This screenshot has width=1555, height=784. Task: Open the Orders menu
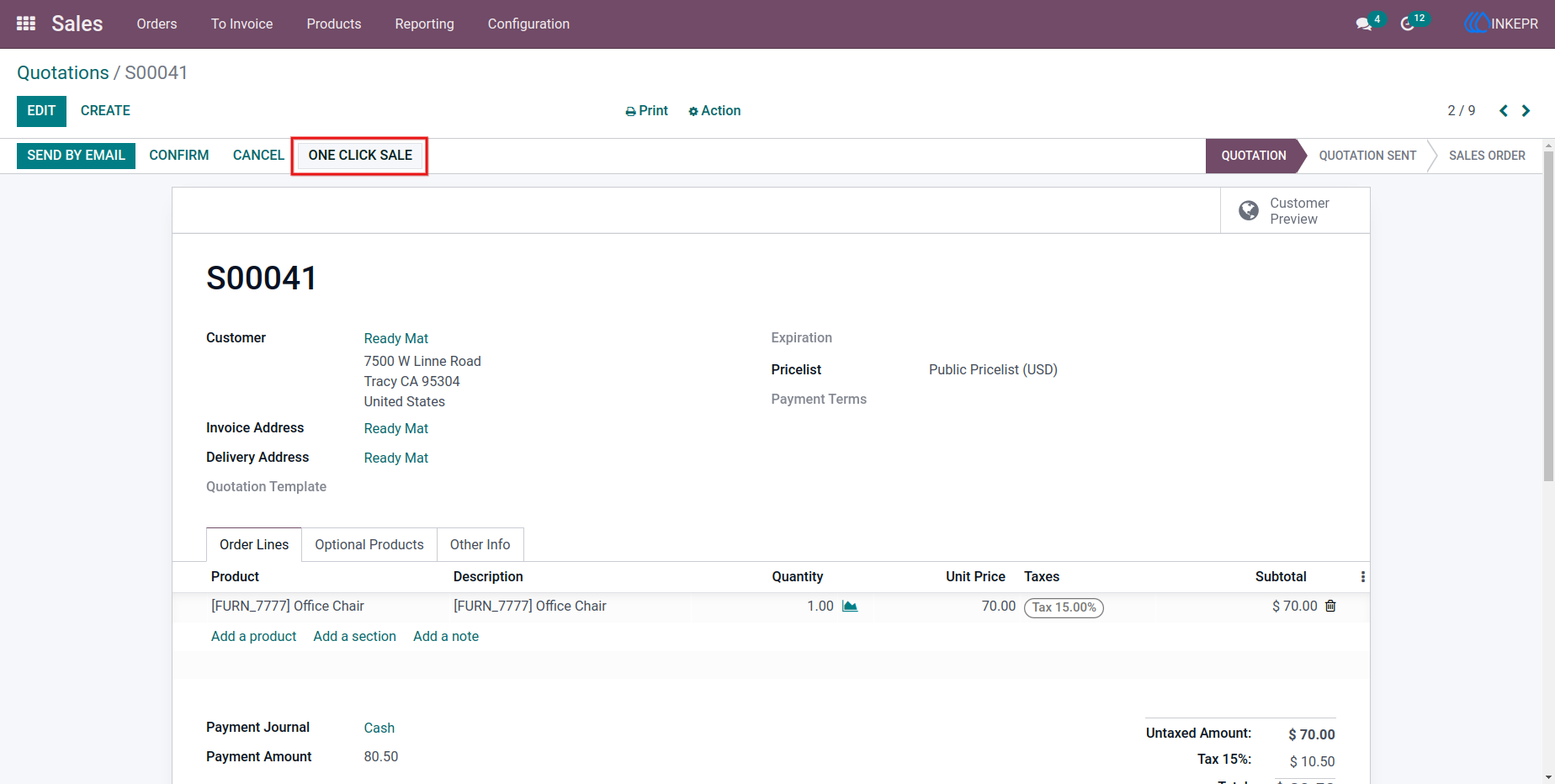click(x=157, y=24)
